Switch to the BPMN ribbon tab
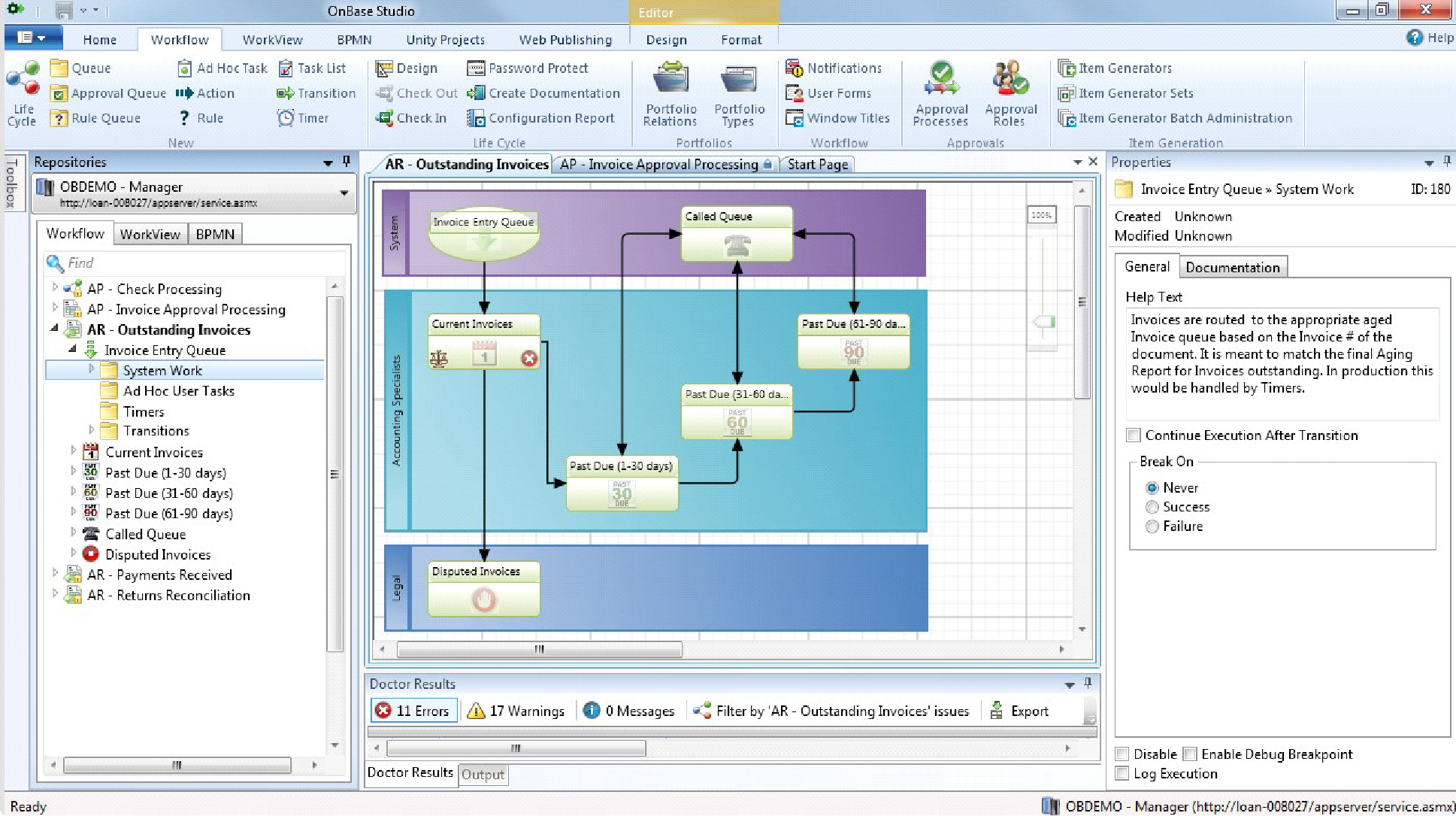Image resolution: width=1456 pixels, height=816 pixels. (354, 40)
